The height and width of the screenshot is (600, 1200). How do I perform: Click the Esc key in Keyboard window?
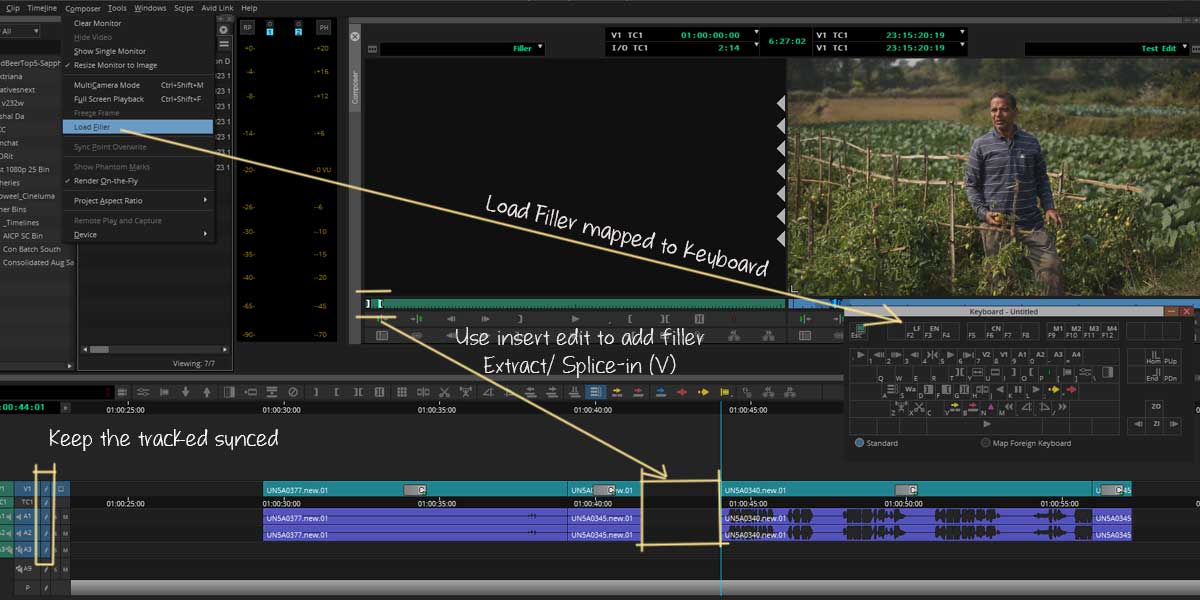(x=858, y=331)
